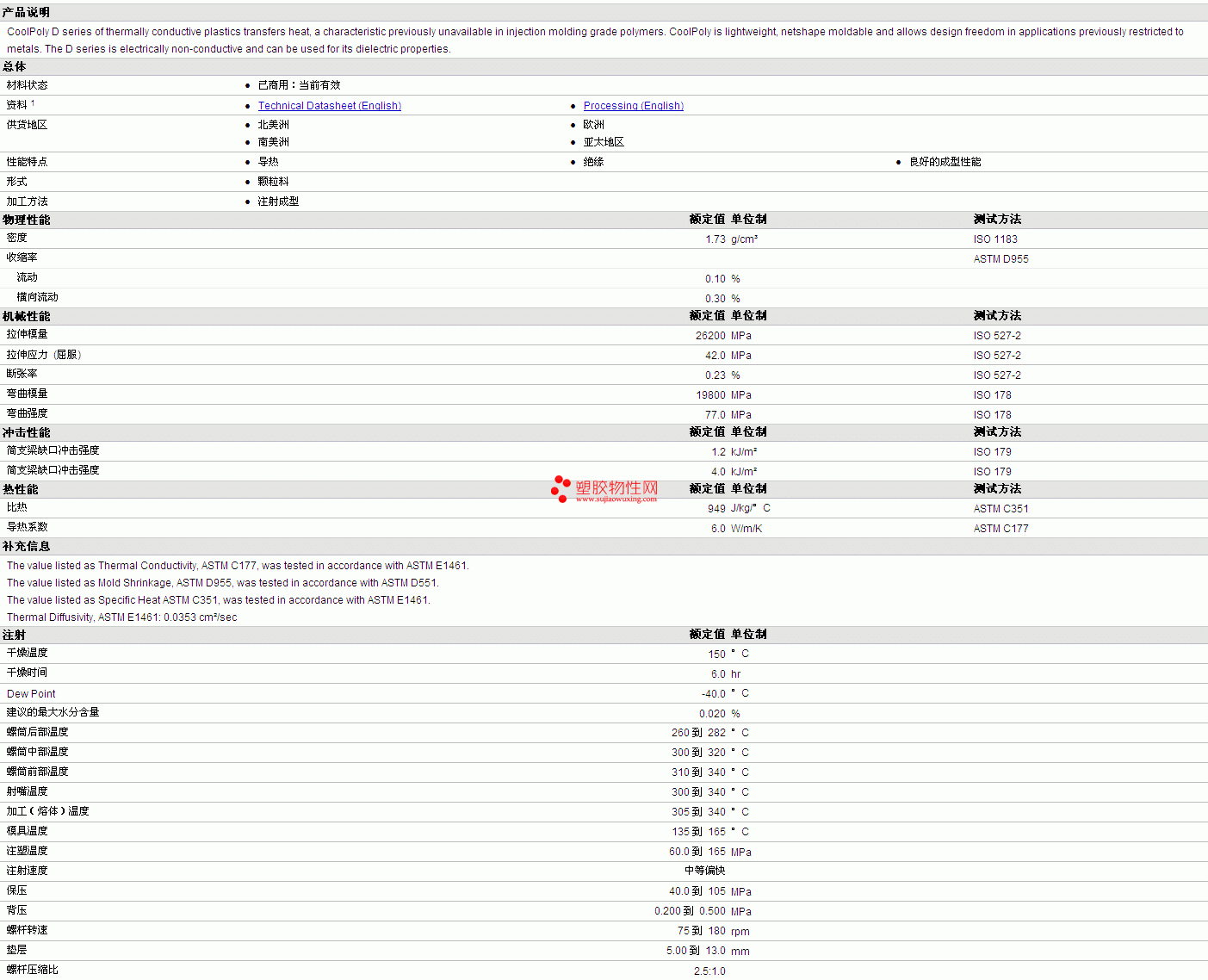The width and height of the screenshot is (1208, 980).
Task: Click the 建议的最大水分含量 value 0.020
Action: click(x=712, y=714)
